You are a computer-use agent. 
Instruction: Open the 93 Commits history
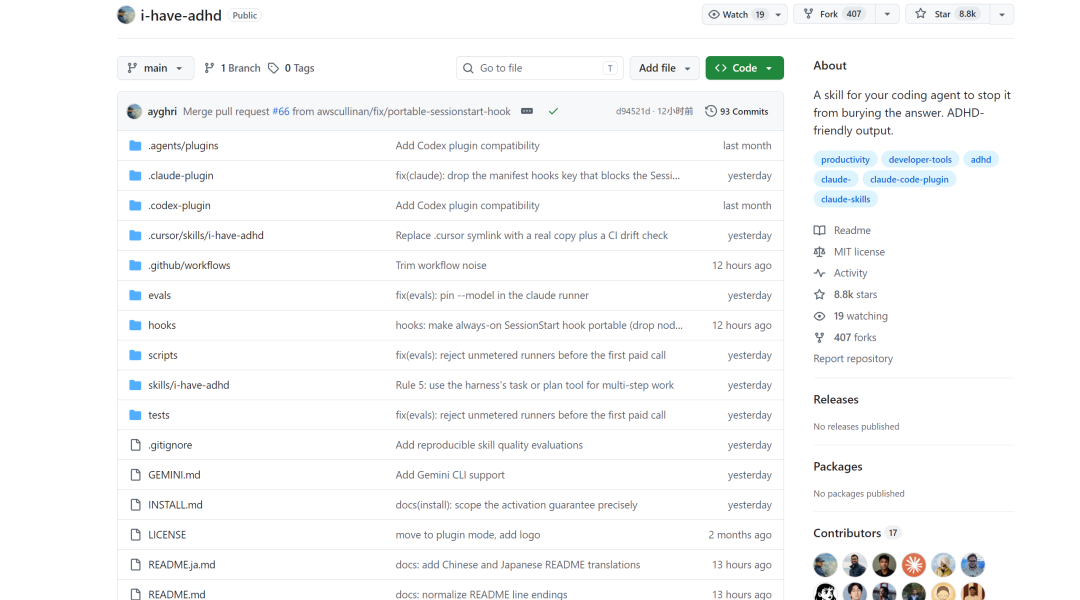(x=737, y=111)
